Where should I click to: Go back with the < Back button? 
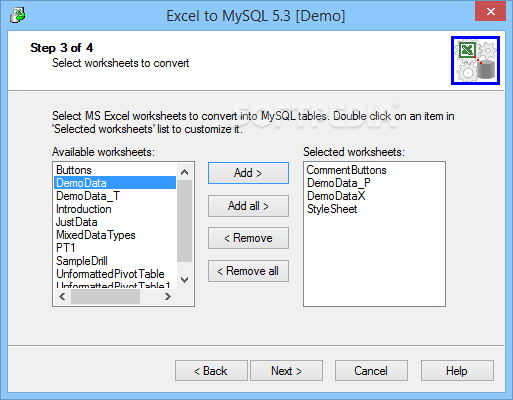211,371
